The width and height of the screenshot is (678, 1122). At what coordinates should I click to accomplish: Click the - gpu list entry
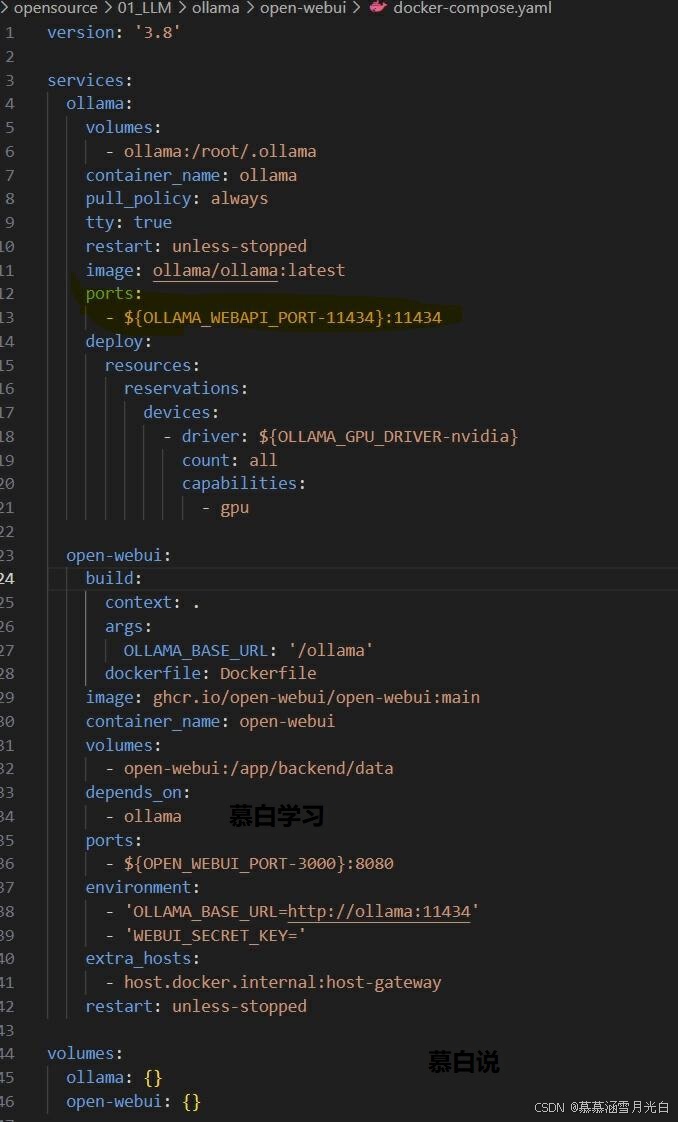tap(225, 507)
